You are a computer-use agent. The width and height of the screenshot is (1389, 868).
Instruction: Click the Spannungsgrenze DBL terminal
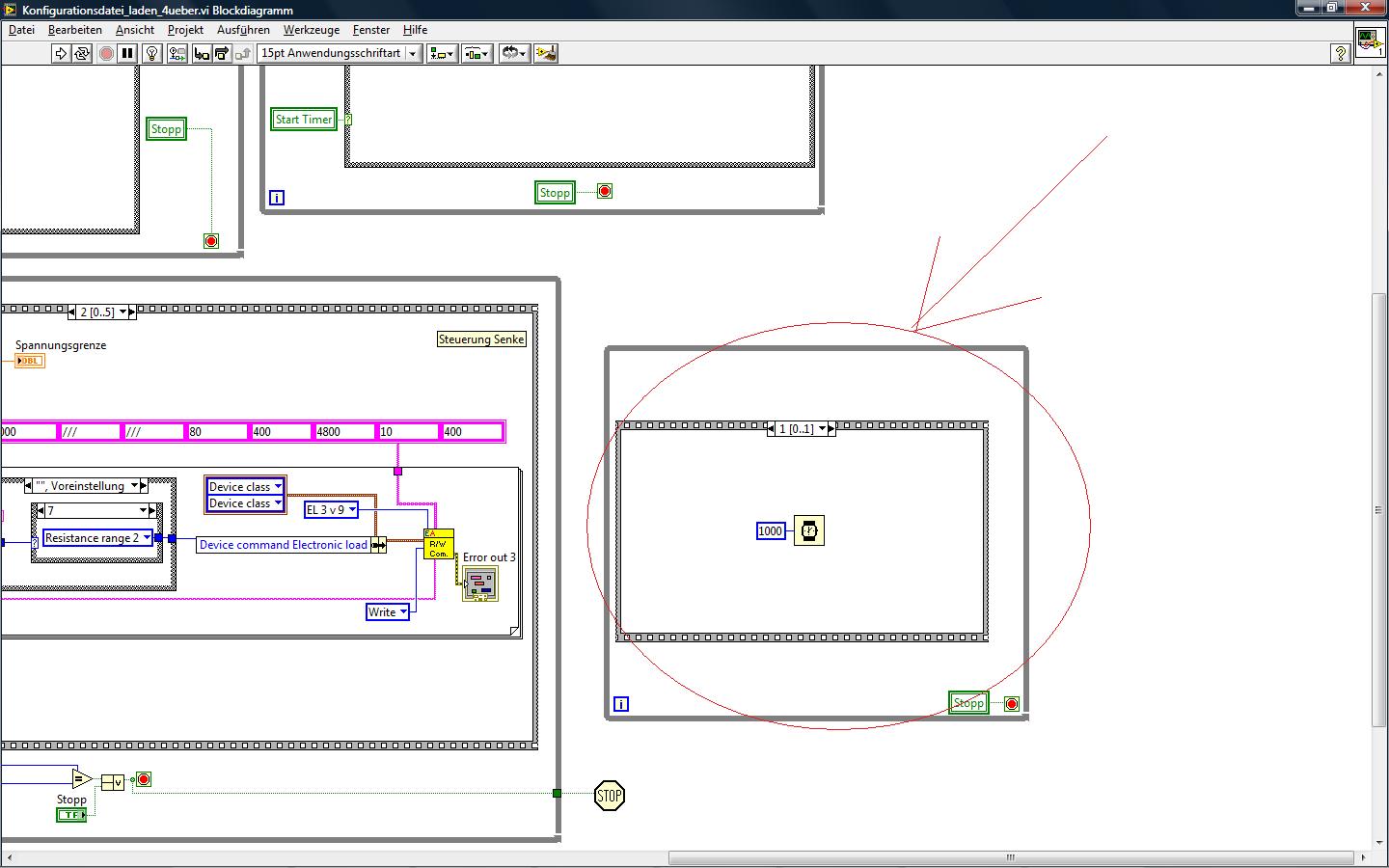[30, 361]
